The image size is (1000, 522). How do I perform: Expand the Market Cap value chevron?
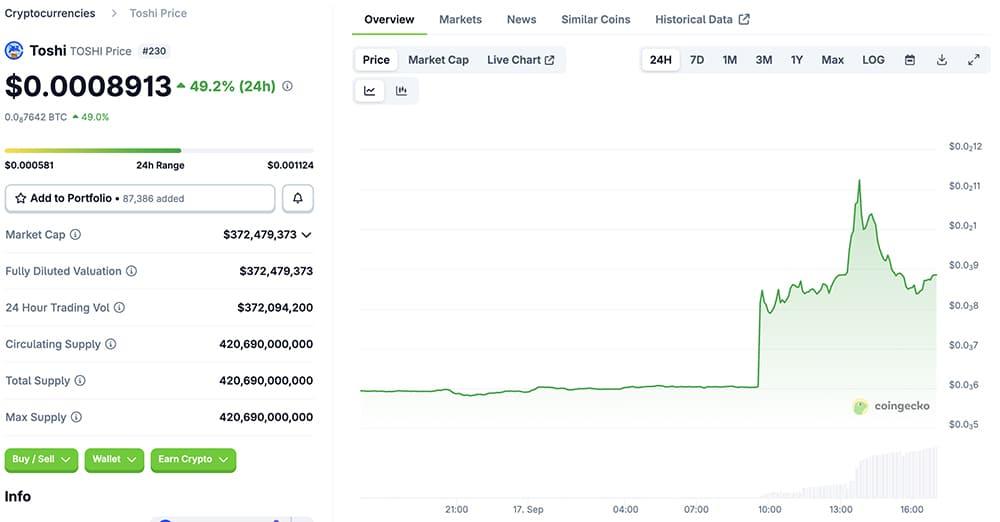pyautogui.click(x=306, y=235)
